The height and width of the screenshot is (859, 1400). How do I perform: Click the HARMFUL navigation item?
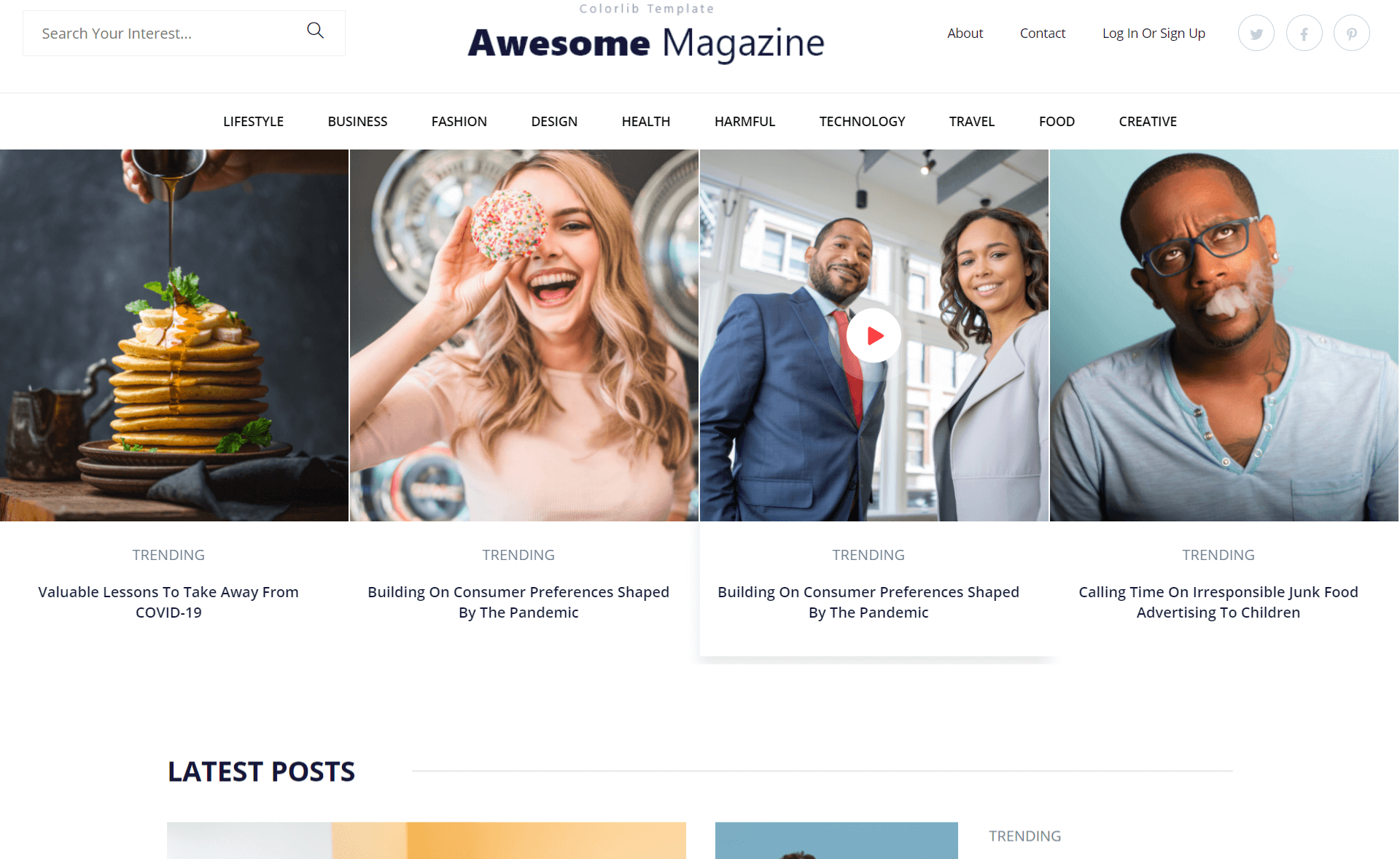tap(745, 121)
